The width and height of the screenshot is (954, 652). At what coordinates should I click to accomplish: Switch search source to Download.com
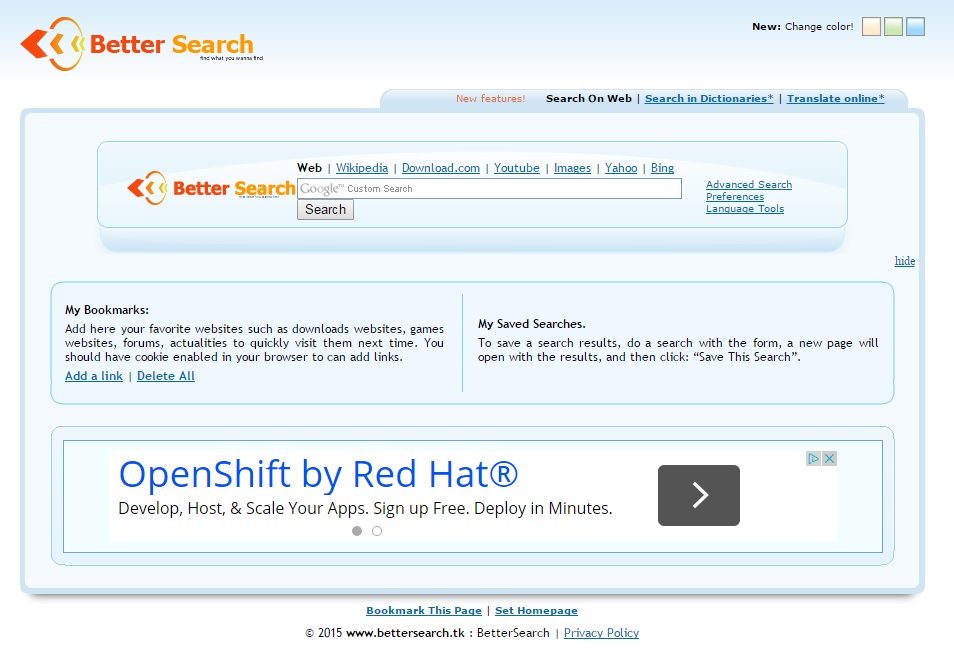pyautogui.click(x=440, y=168)
